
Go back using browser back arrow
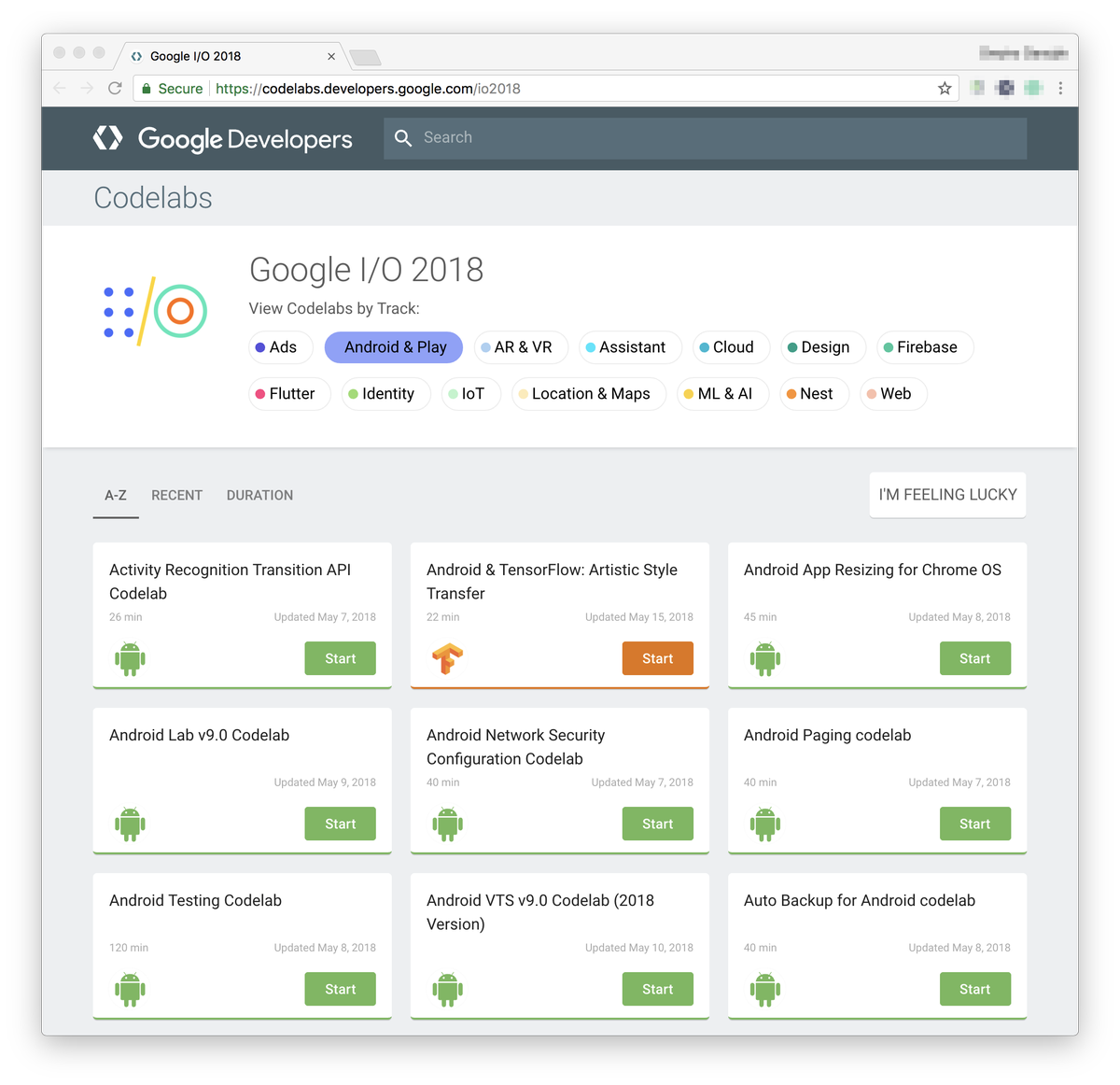click(60, 89)
